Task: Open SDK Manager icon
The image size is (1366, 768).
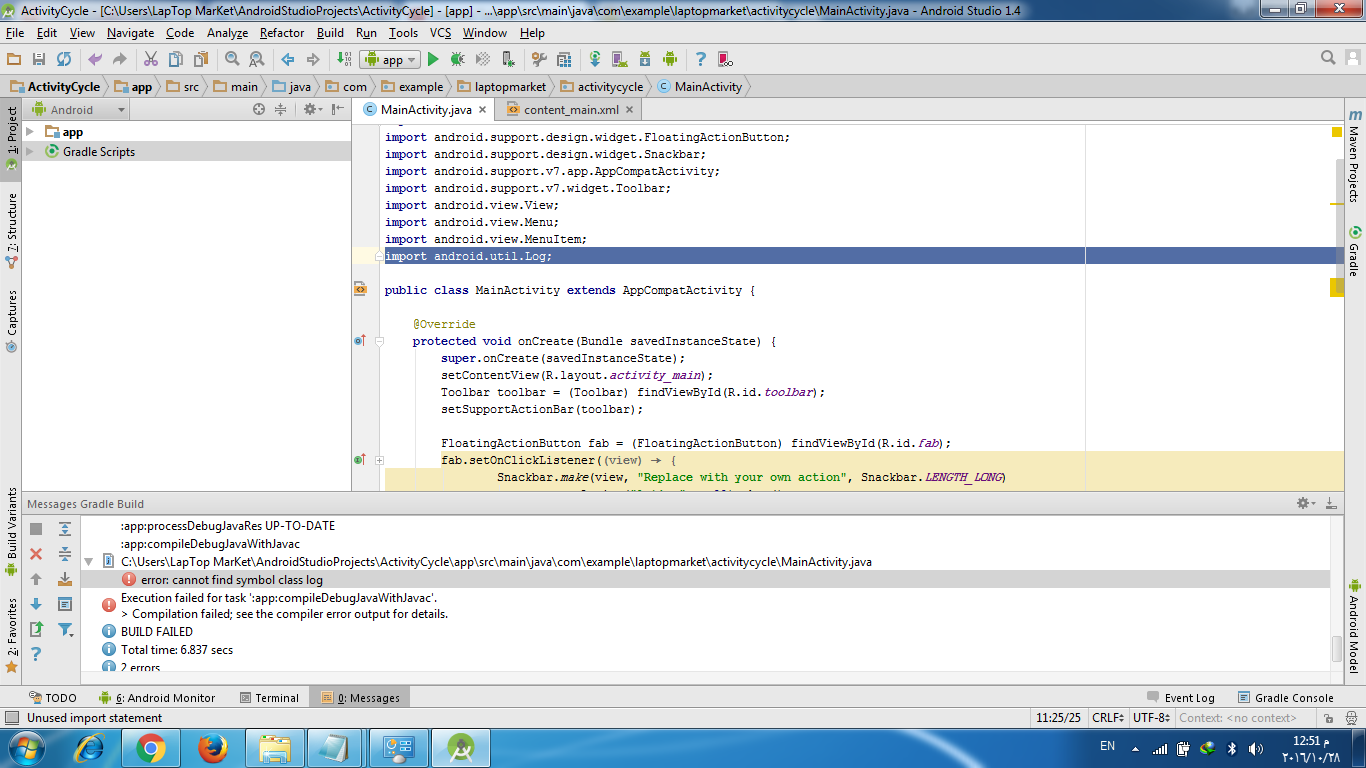Action: tap(645, 60)
